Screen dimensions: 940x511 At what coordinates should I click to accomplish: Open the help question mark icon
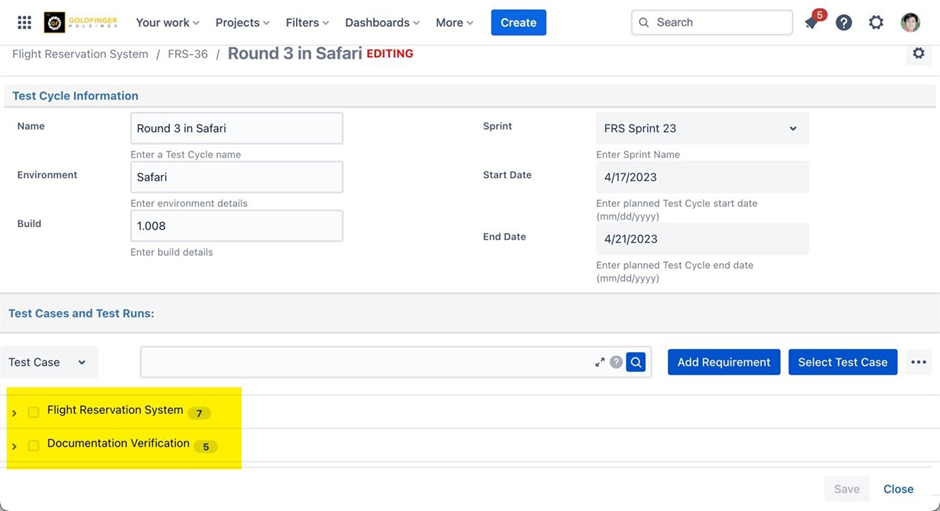[x=844, y=22]
